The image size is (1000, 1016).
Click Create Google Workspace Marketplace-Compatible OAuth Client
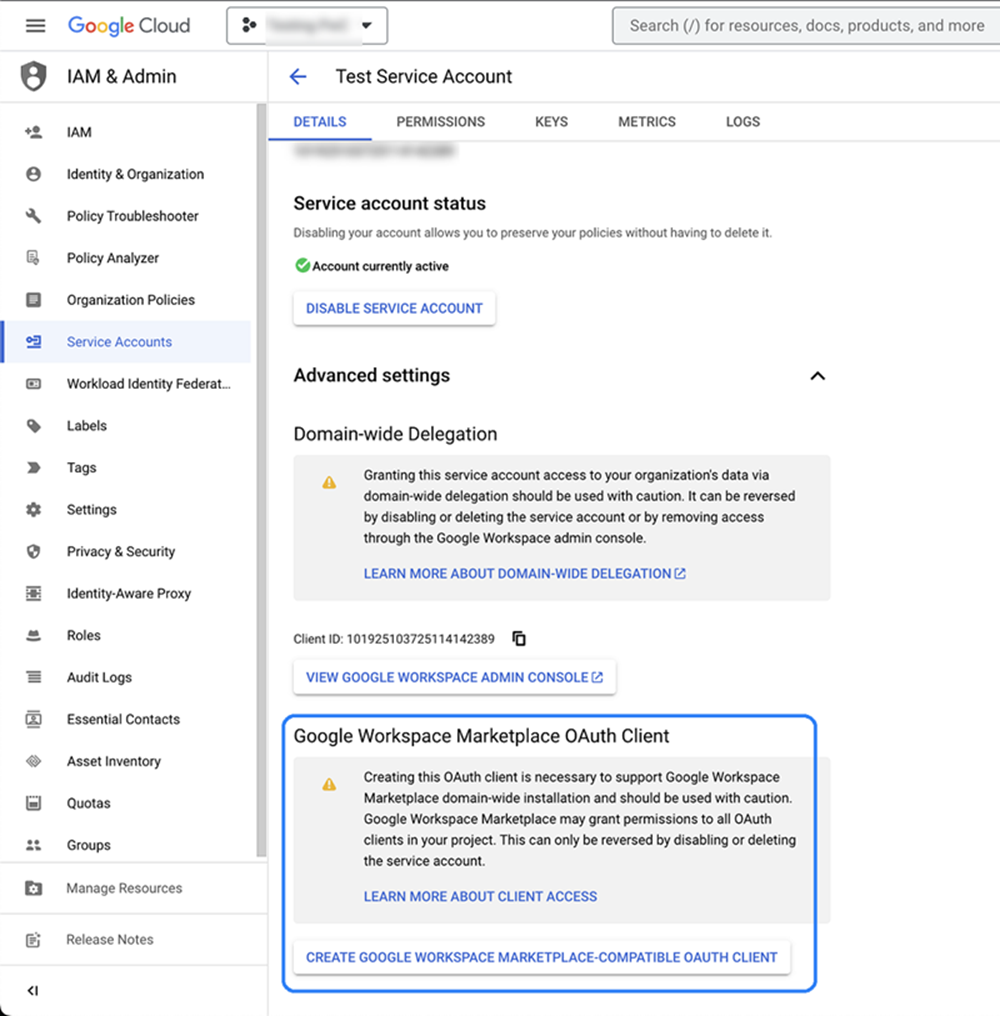[x=541, y=957]
